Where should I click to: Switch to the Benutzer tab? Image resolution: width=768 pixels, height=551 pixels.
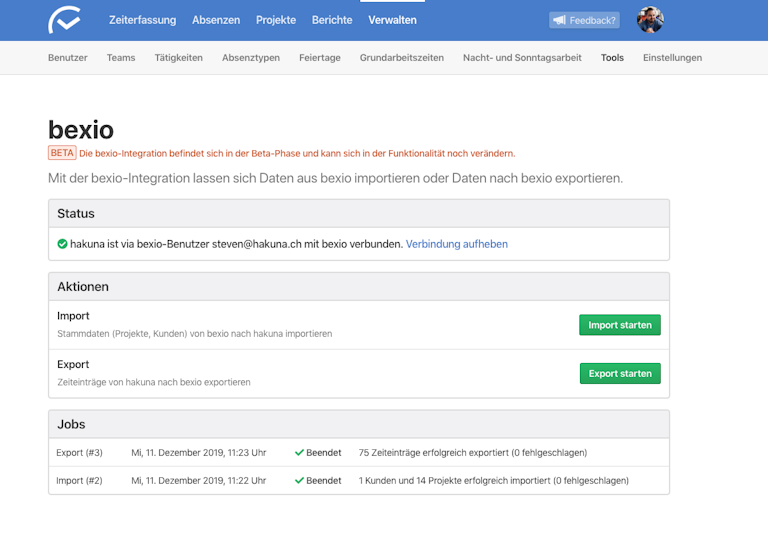tap(68, 58)
